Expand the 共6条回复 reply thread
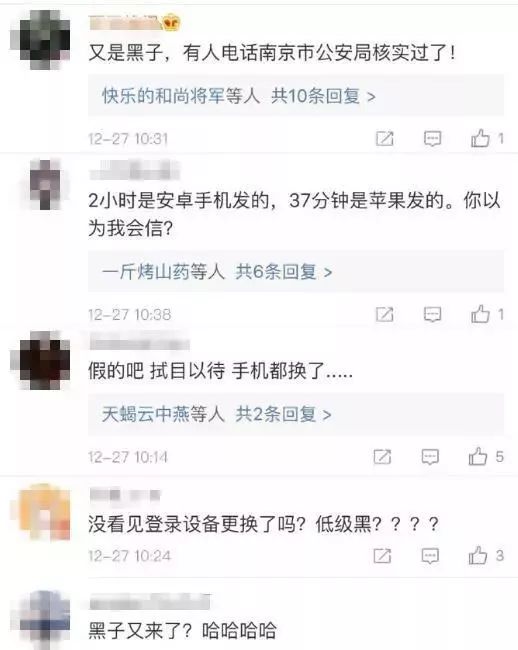 tap(284, 272)
